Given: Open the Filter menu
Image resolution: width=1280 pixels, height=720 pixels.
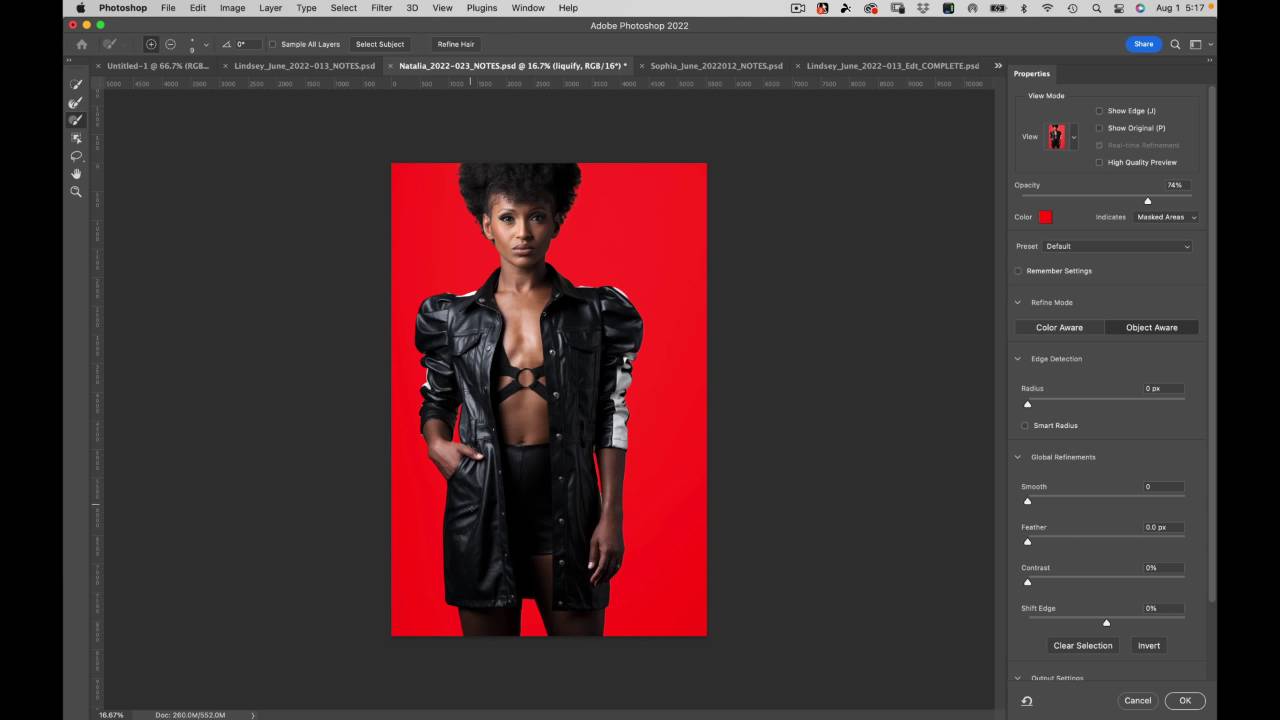Looking at the screenshot, I should (x=382, y=8).
